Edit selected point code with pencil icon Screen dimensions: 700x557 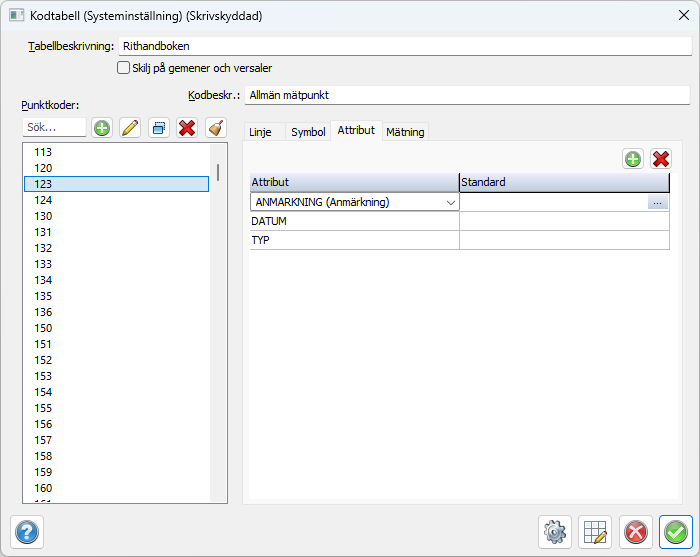pos(130,128)
